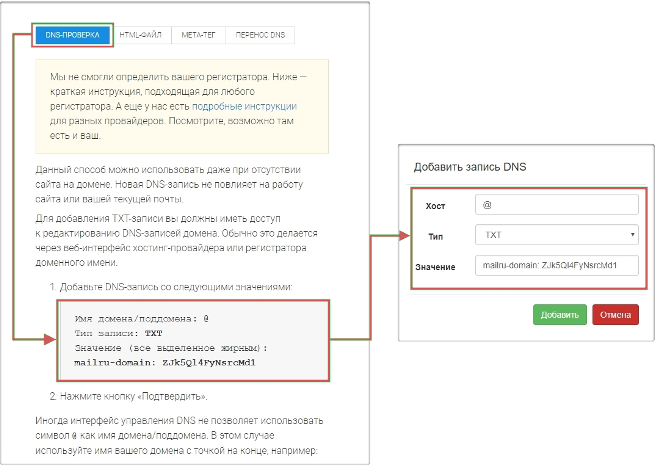The image size is (658, 465).
Task: Open the HTML-ФАЙЛ tab
Action: click(x=141, y=35)
